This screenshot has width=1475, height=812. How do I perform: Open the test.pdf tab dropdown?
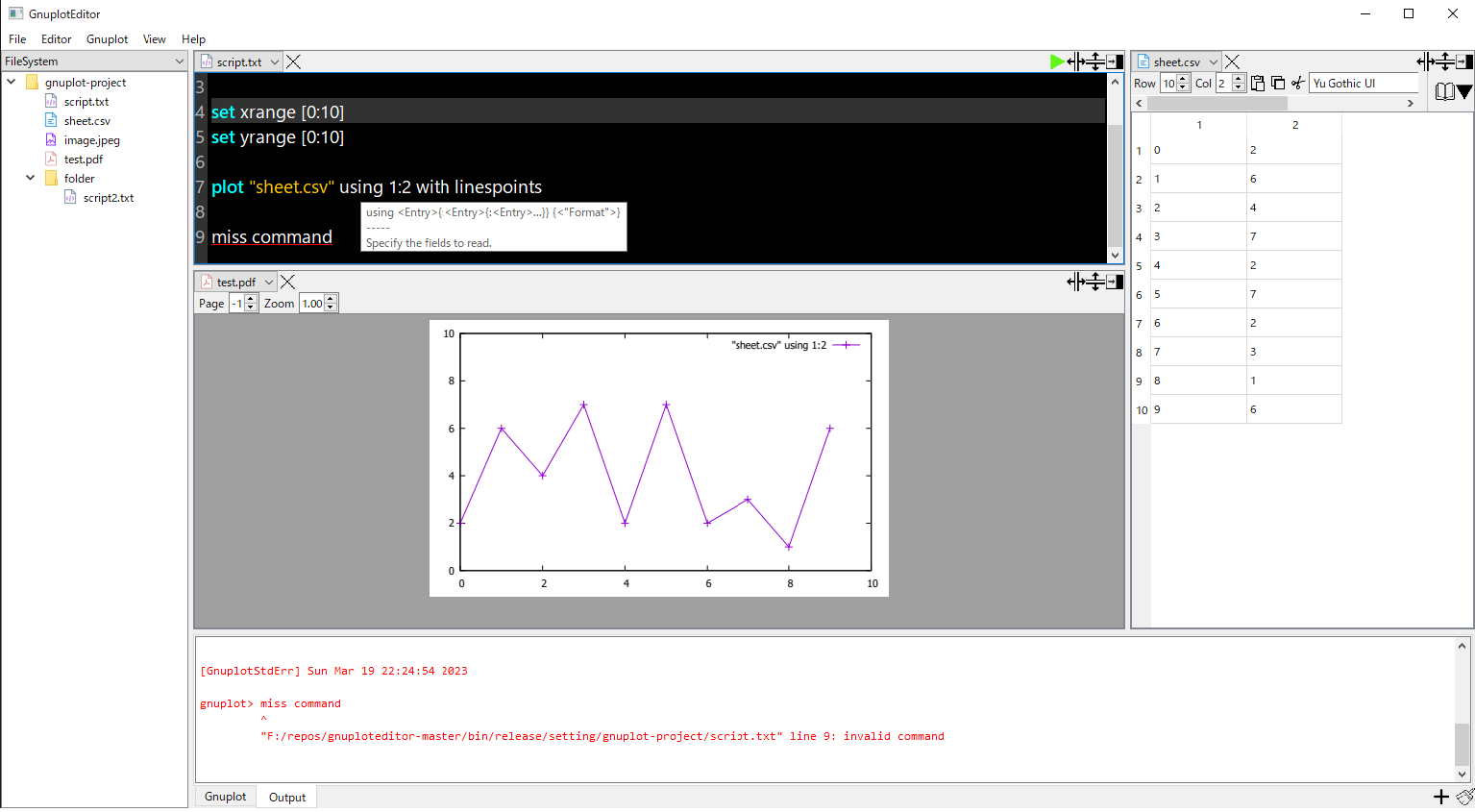point(269,282)
